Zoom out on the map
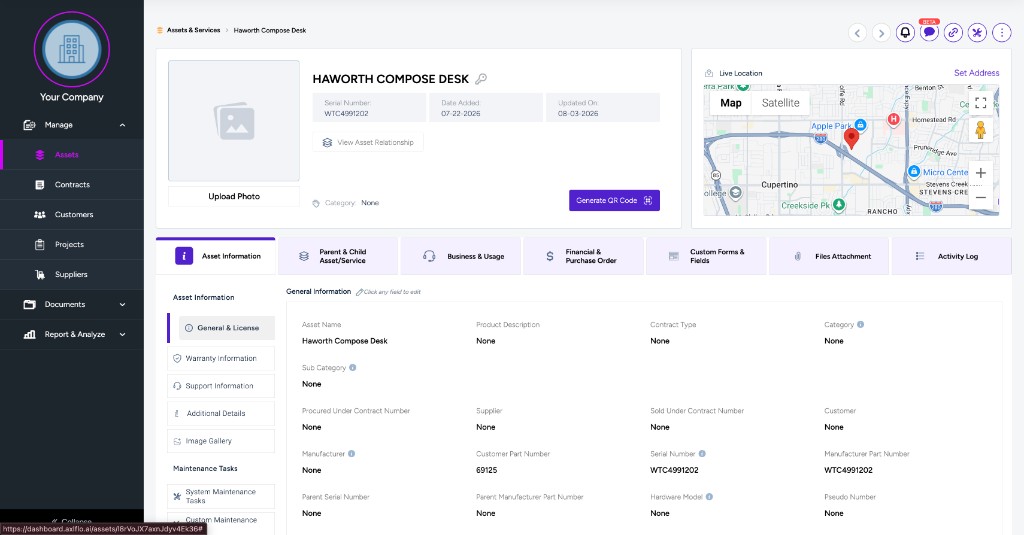This screenshot has width=1024, height=535. pos(980,197)
